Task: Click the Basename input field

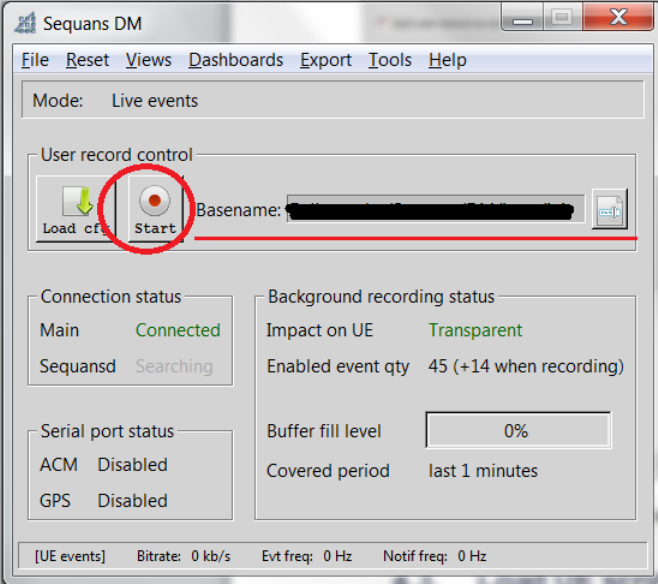Action: pyautogui.click(x=436, y=209)
